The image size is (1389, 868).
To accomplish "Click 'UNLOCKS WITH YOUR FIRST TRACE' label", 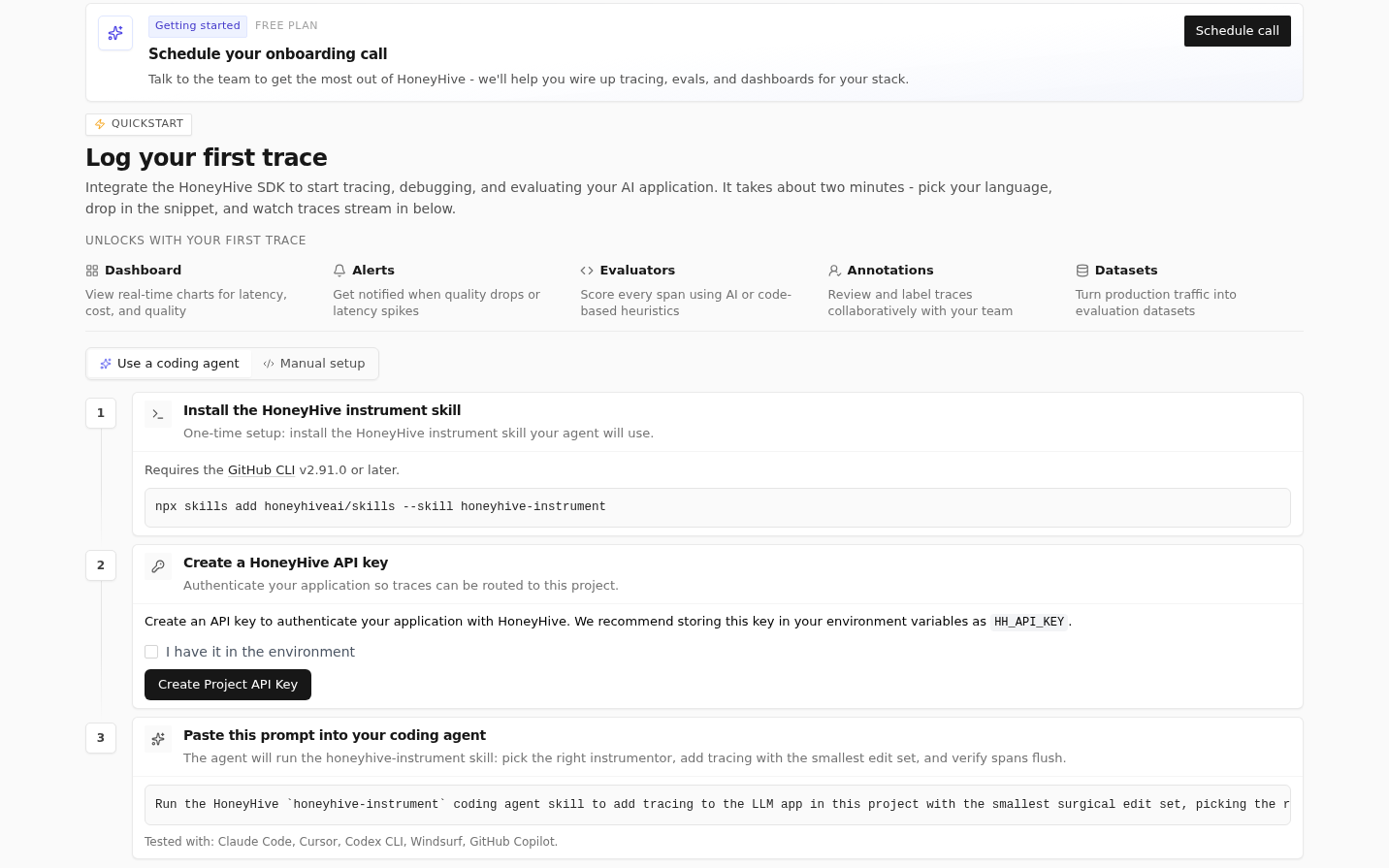I will coord(196,241).
